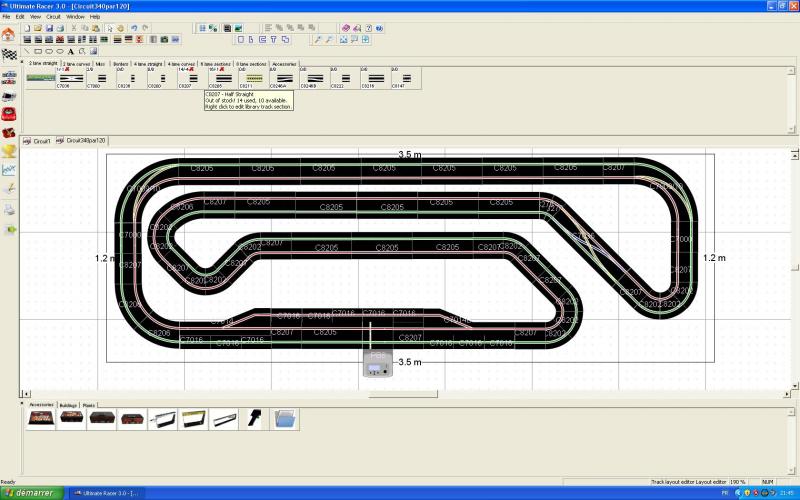Switch to the 2 lane curves tab

76,63
